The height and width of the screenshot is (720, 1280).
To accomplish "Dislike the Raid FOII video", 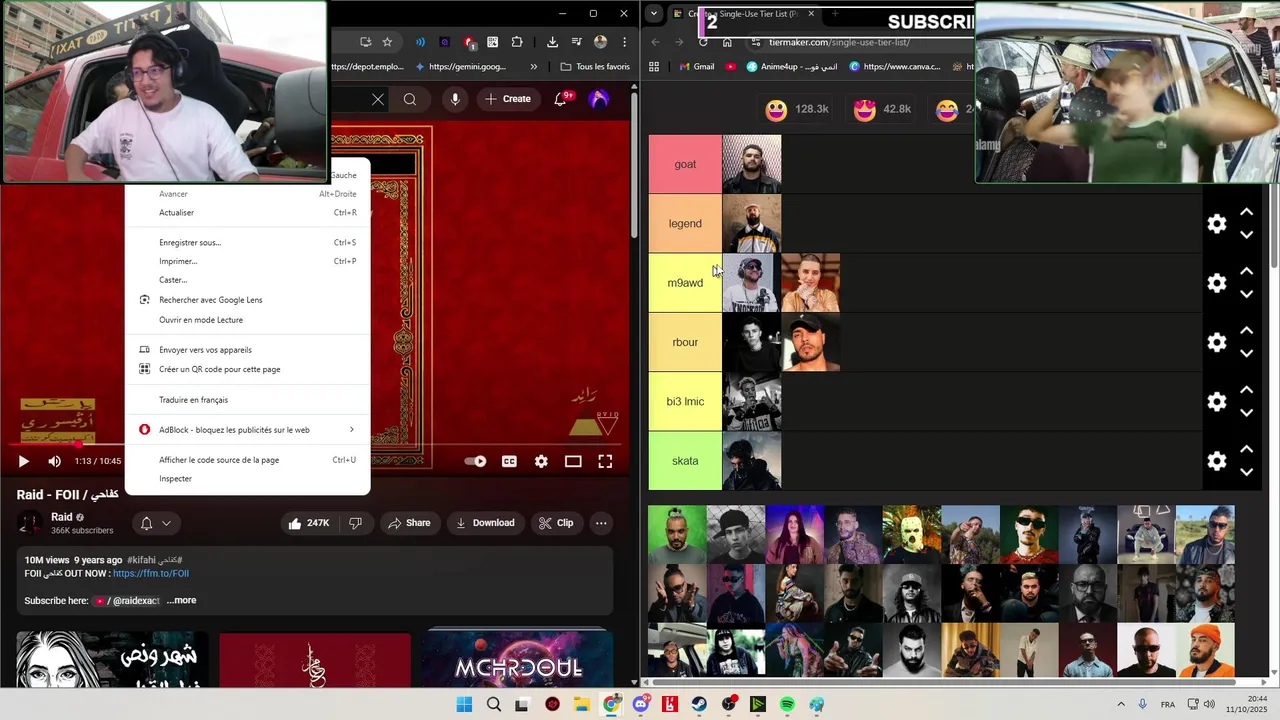I will [x=355, y=523].
